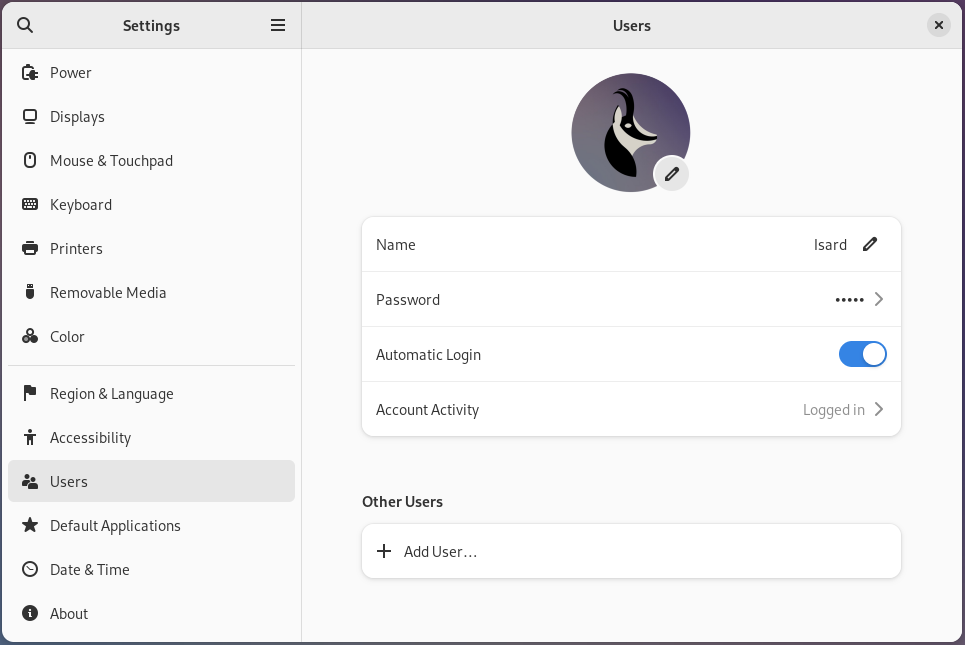Close the Settings window

[938, 25]
